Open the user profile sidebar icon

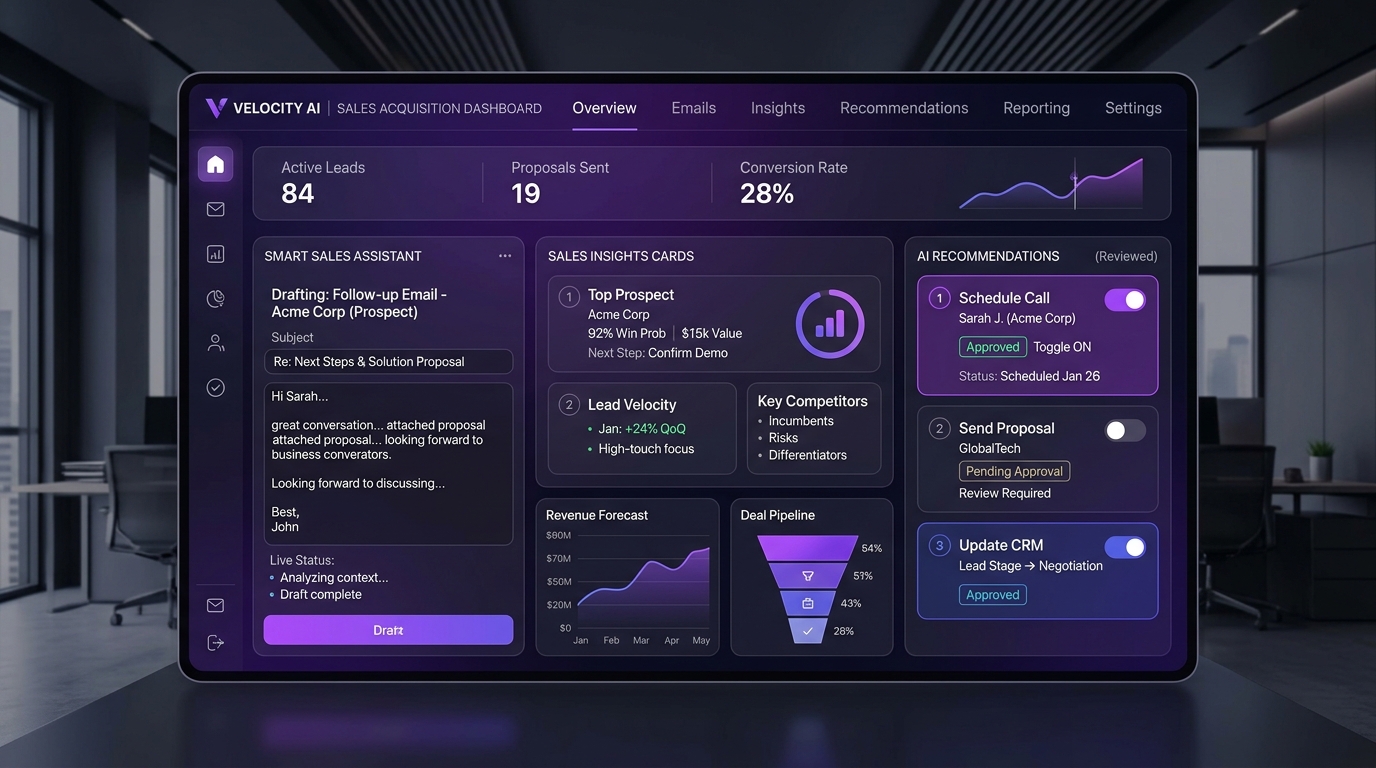pyautogui.click(x=215, y=343)
